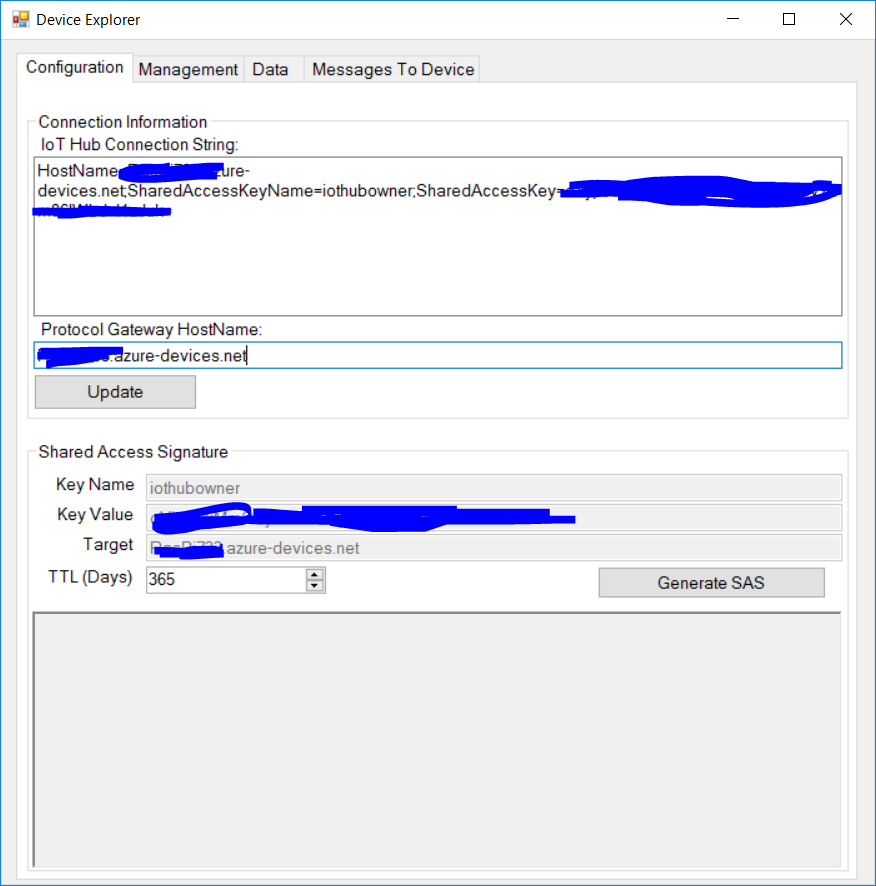Click the TTL (Days) value field

pos(226,580)
